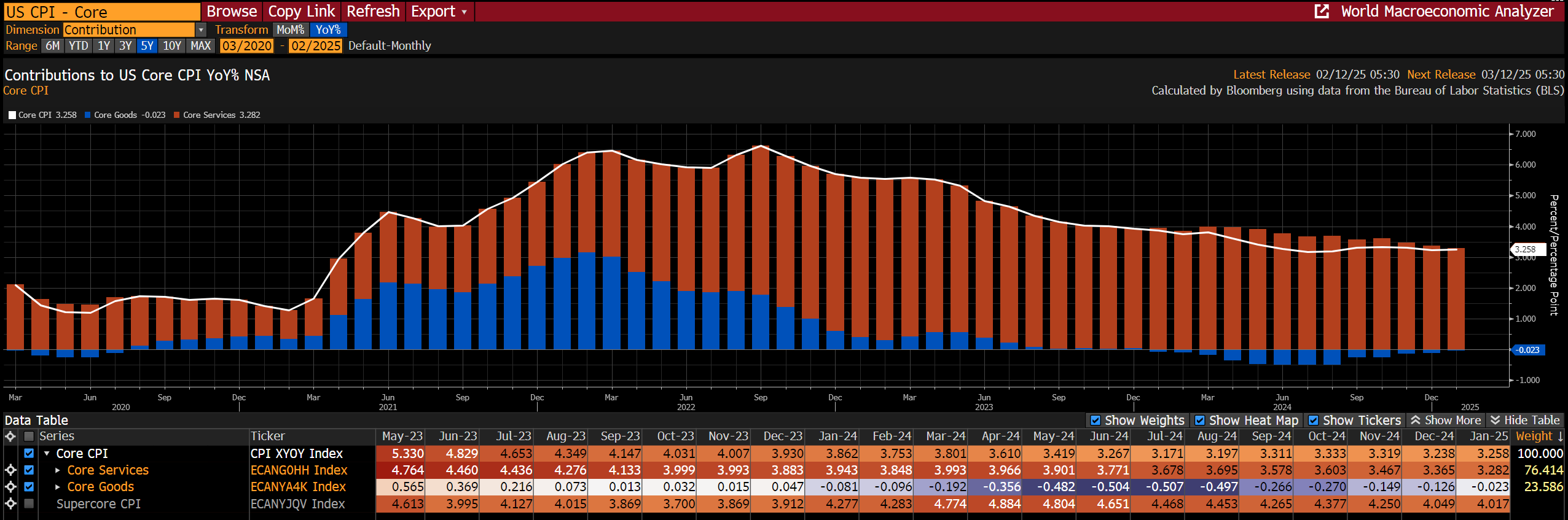Click the start date field 03/2020
The width and height of the screenshot is (1568, 520).
246,45
